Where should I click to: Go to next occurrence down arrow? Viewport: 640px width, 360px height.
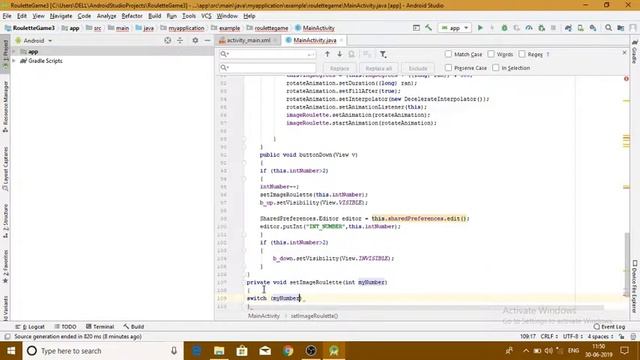tap(340, 54)
